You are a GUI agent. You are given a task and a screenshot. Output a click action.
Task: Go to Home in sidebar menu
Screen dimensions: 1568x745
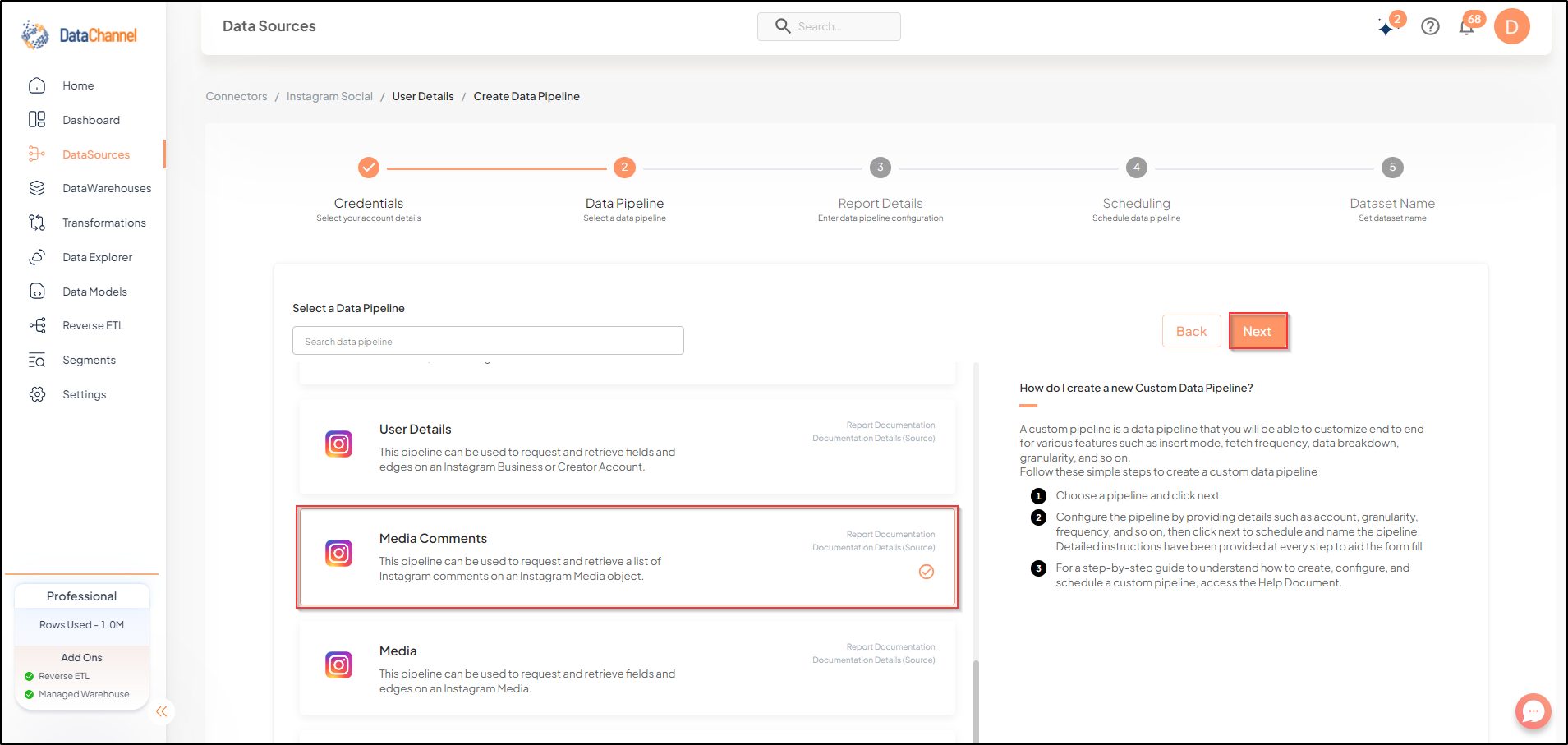coord(78,85)
